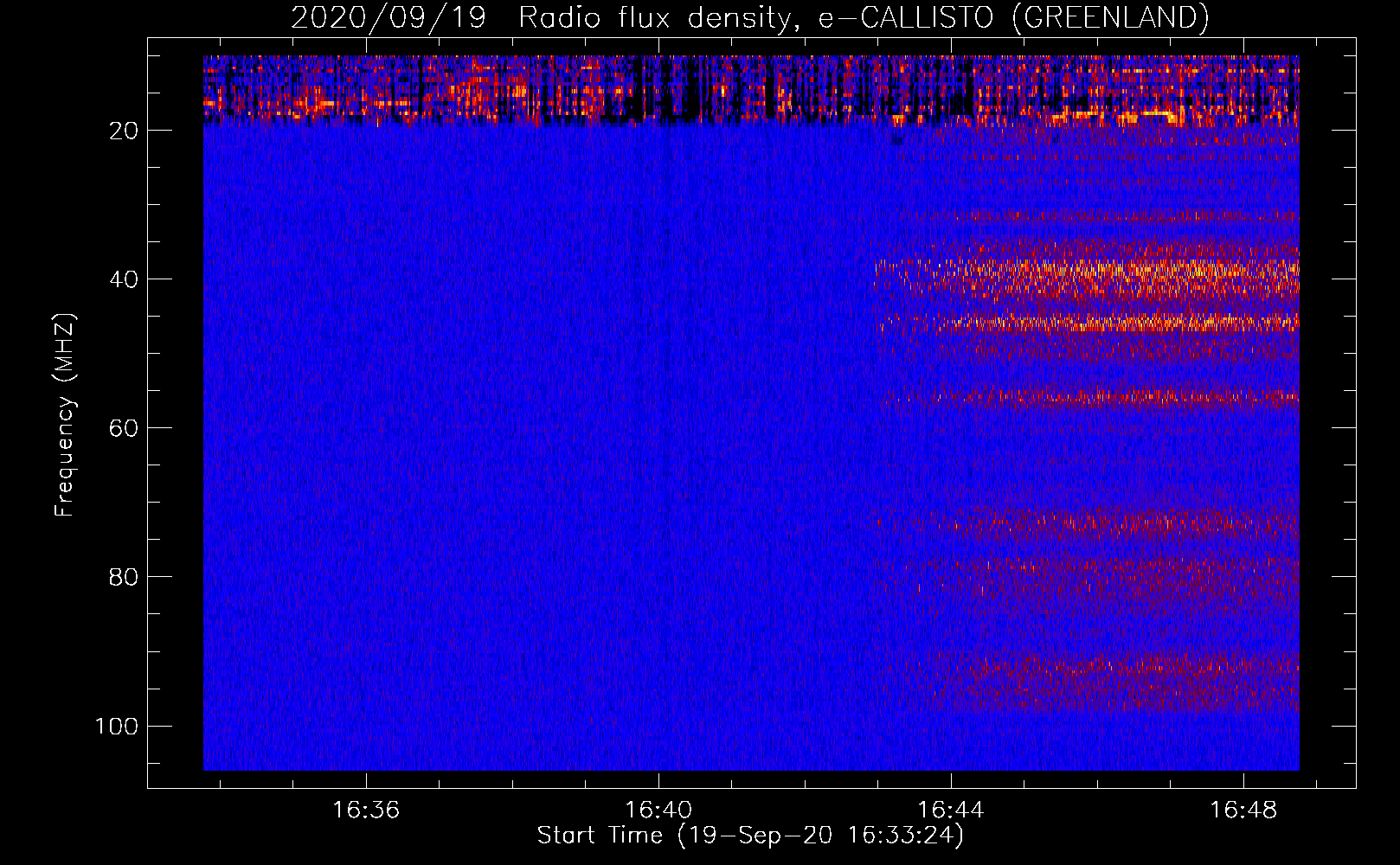Click the 60 frequency tick label

click(x=124, y=428)
